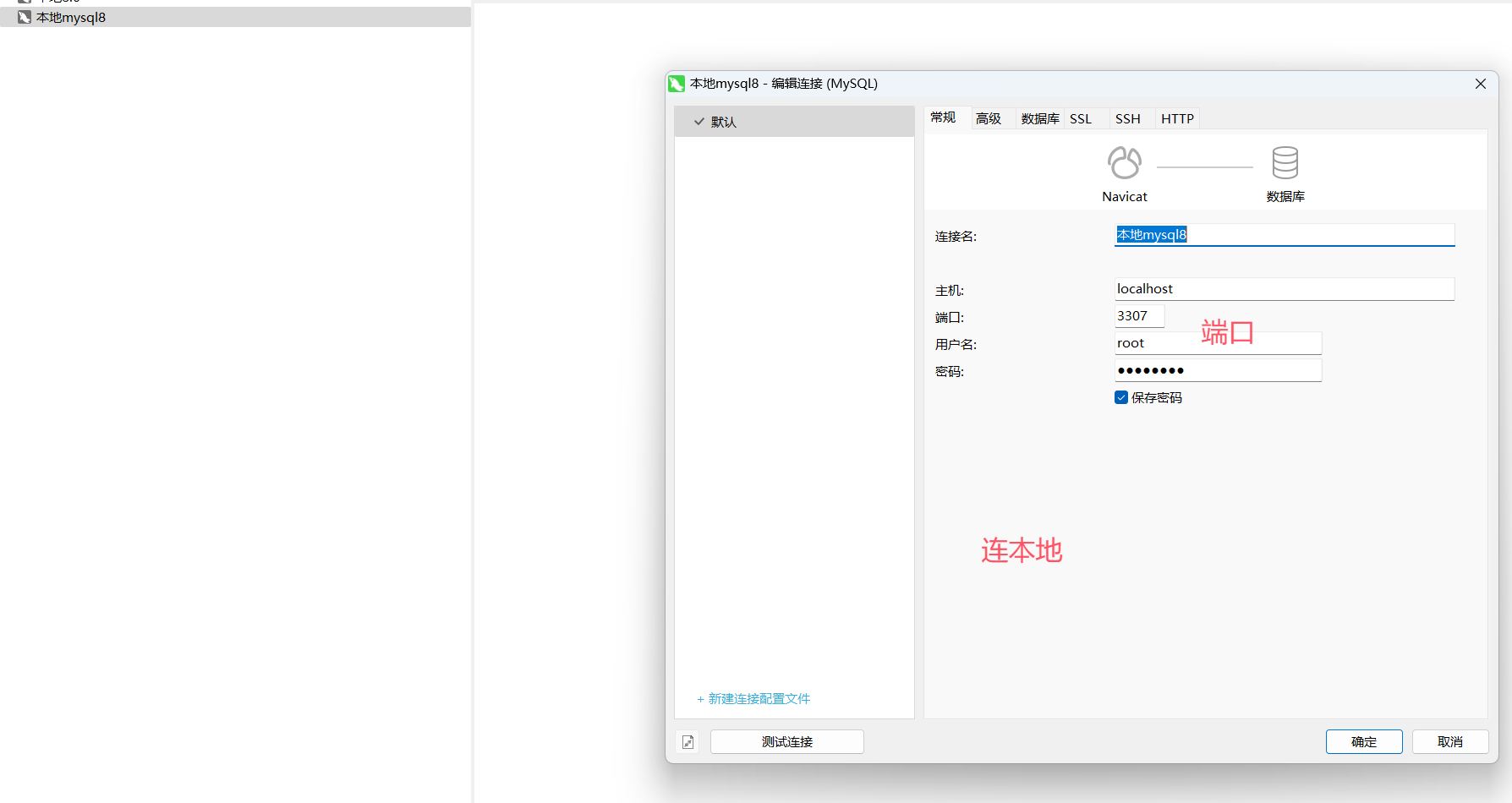The width and height of the screenshot is (1512, 803).
Task: Click the 密码 password field
Action: click(x=1218, y=370)
